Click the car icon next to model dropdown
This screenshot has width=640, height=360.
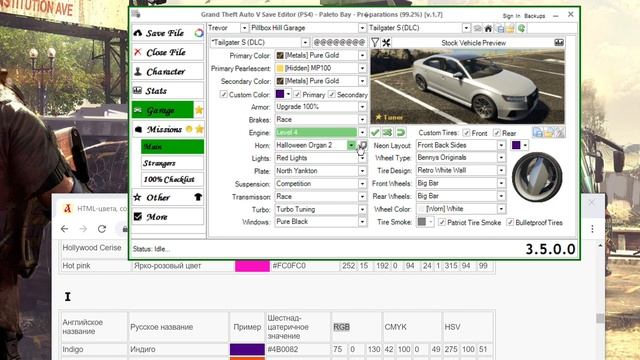[477, 28]
